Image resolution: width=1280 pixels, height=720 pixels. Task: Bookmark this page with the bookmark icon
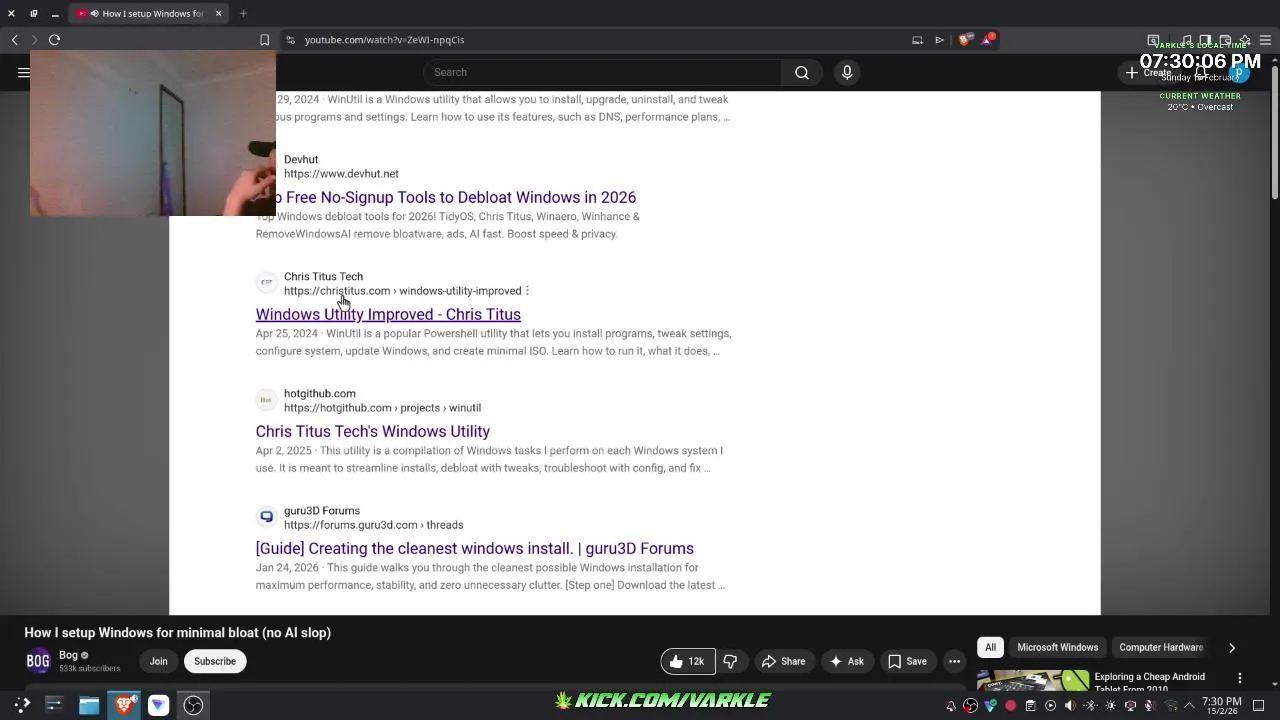tap(264, 40)
